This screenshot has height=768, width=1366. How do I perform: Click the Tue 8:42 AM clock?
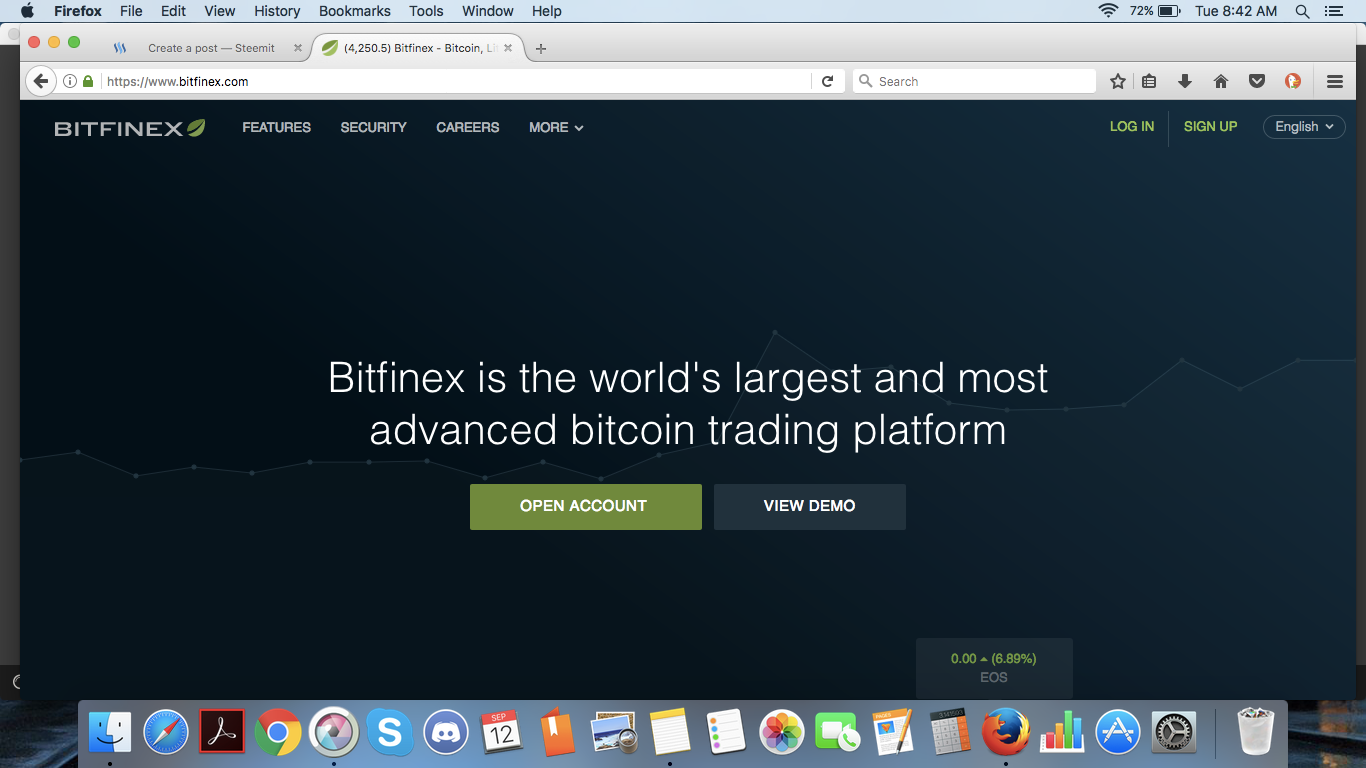[x=1236, y=11]
